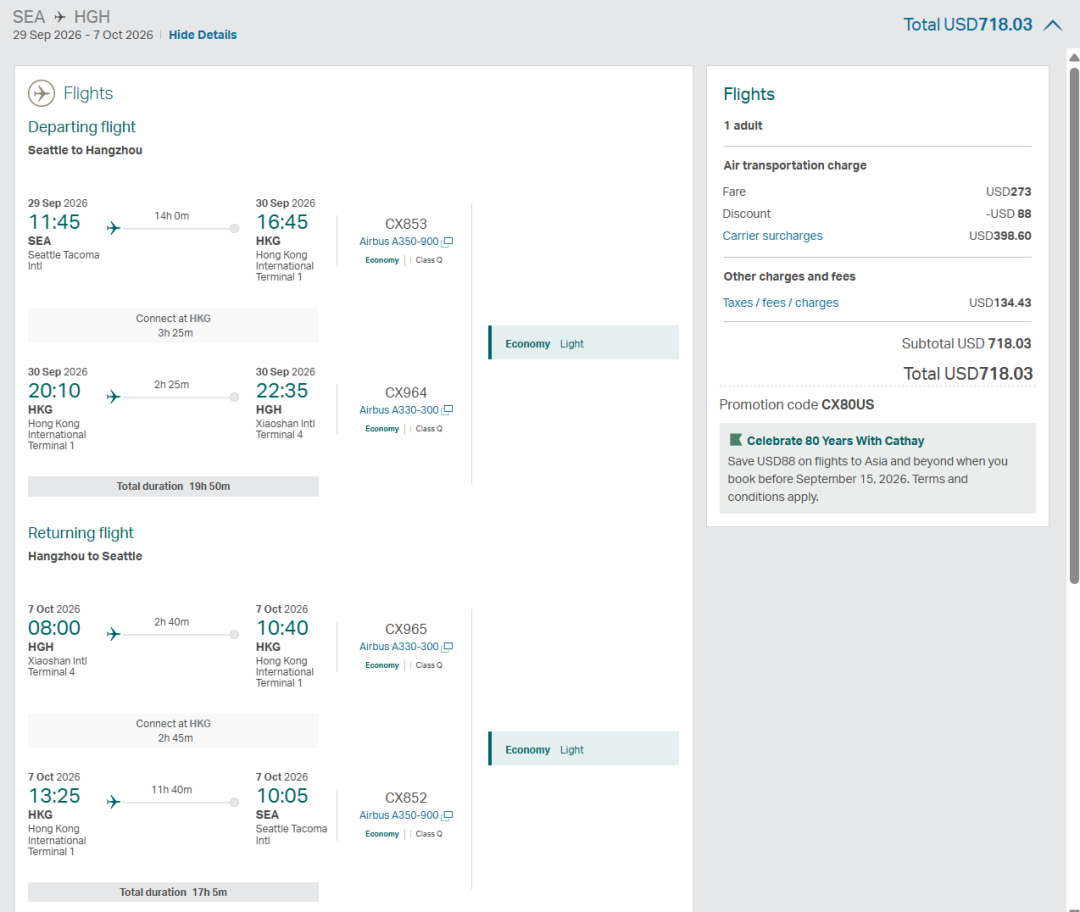Image resolution: width=1080 pixels, height=912 pixels.
Task: Open Taxes / fees / charges details
Action: click(780, 302)
